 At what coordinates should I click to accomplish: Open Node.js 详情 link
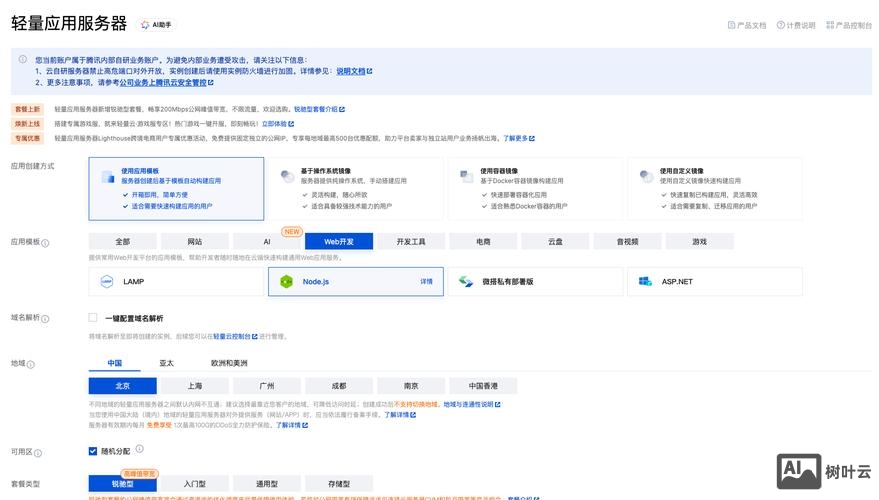pos(427,281)
